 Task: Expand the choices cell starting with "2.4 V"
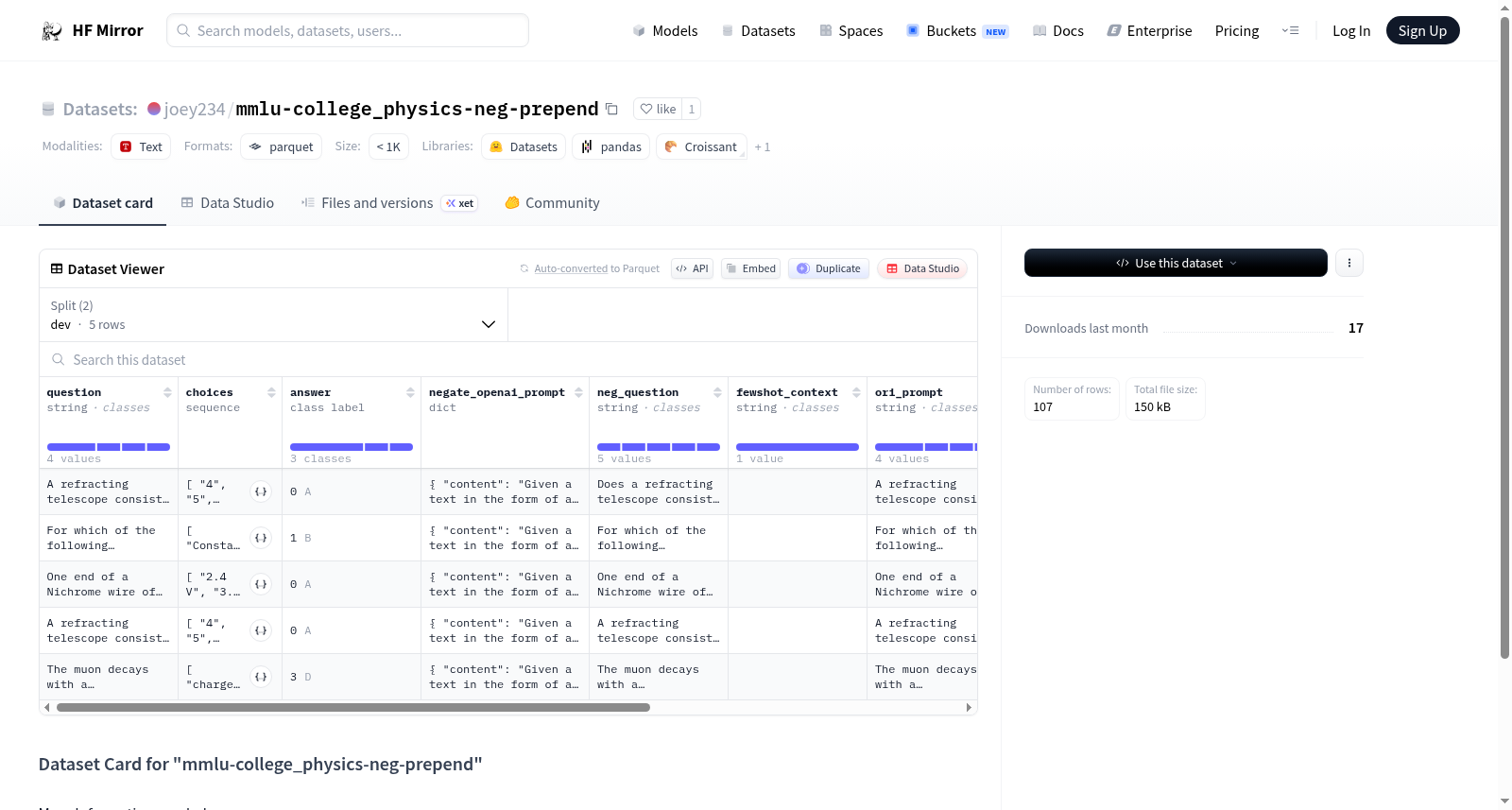[261, 584]
